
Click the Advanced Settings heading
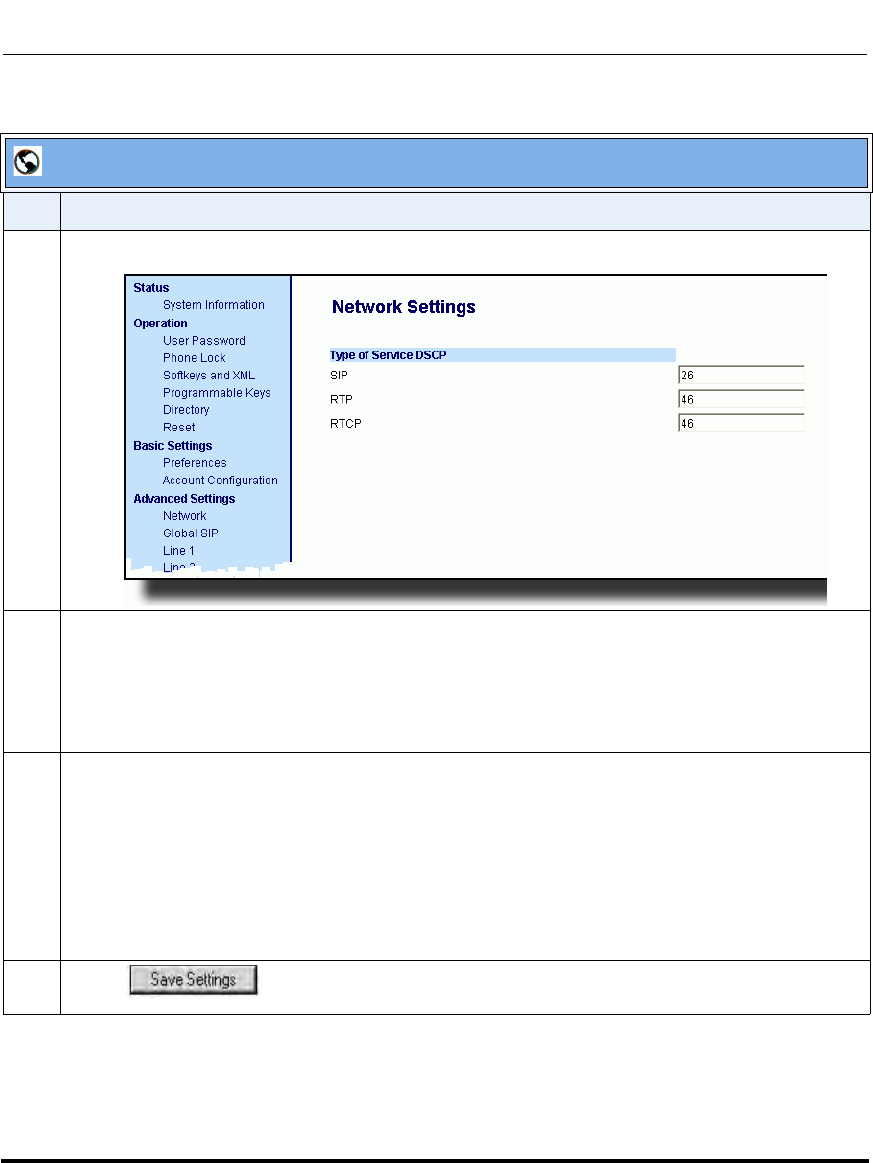pyautogui.click(x=184, y=498)
